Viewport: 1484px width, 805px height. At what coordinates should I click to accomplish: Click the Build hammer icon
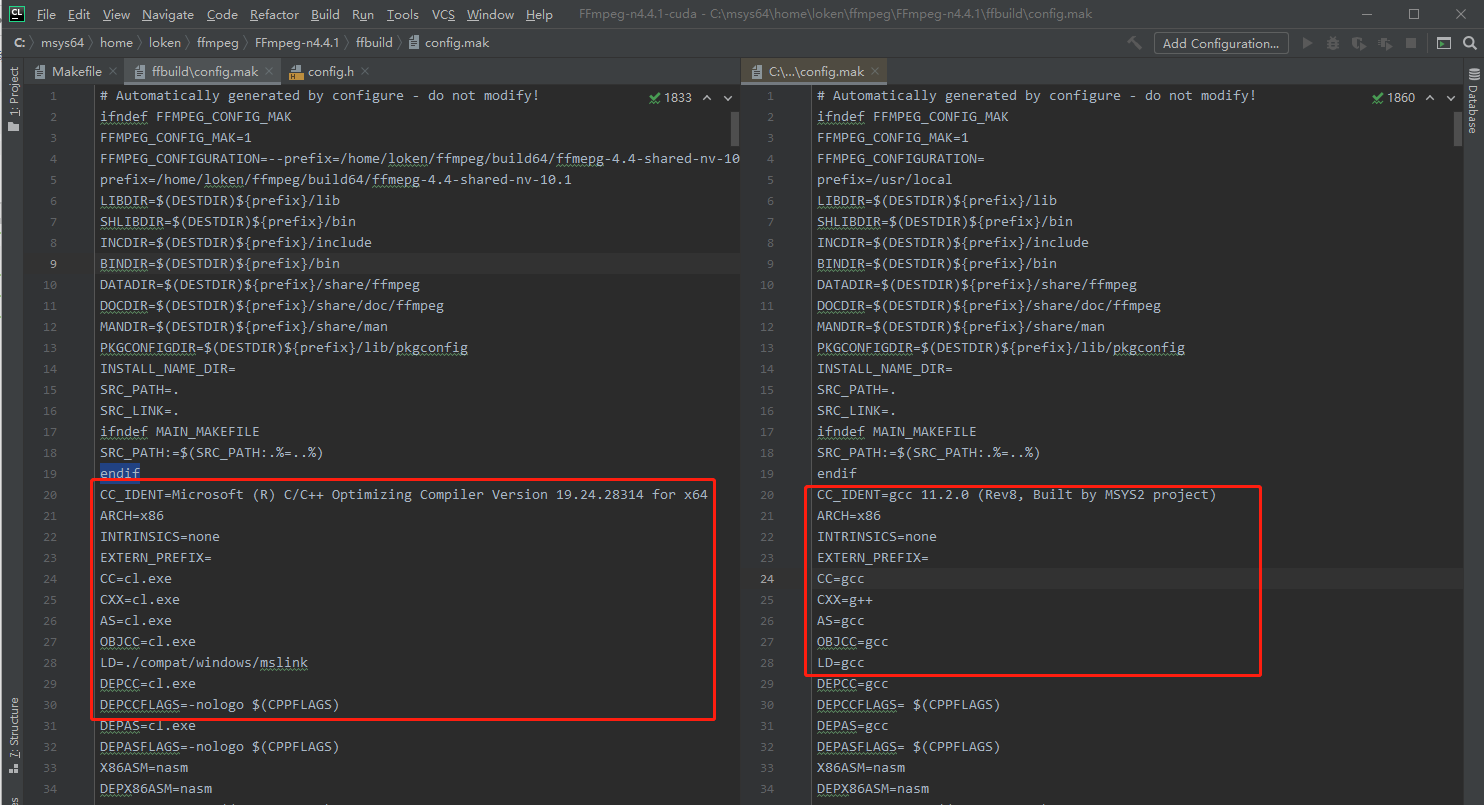click(x=1134, y=43)
